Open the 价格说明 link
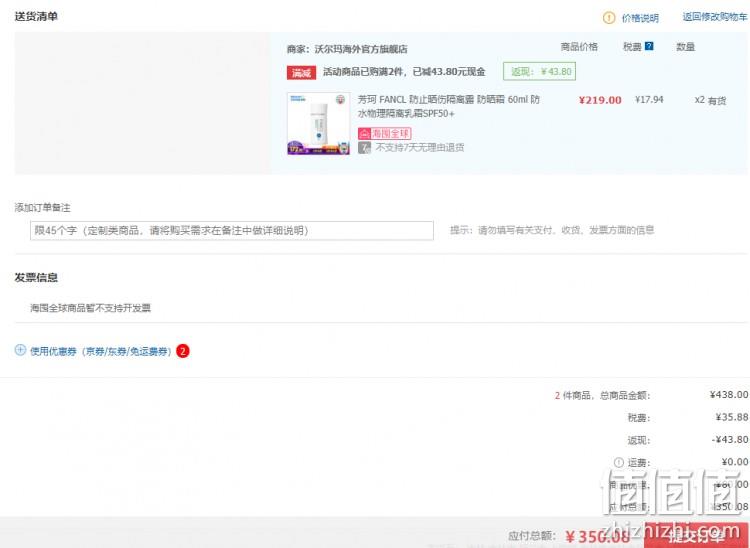 (x=640, y=18)
